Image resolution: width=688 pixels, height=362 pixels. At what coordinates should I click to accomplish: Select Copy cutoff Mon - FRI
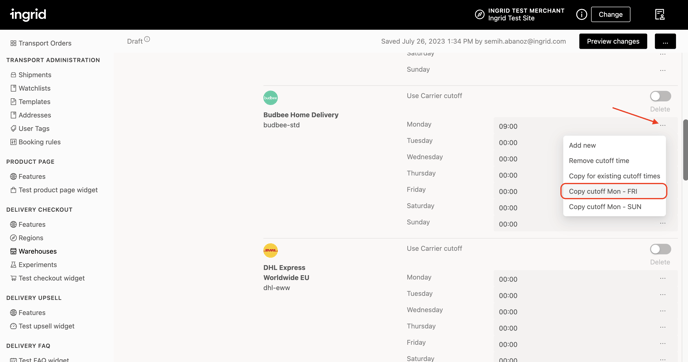pyautogui.click(x=614, y=191)
